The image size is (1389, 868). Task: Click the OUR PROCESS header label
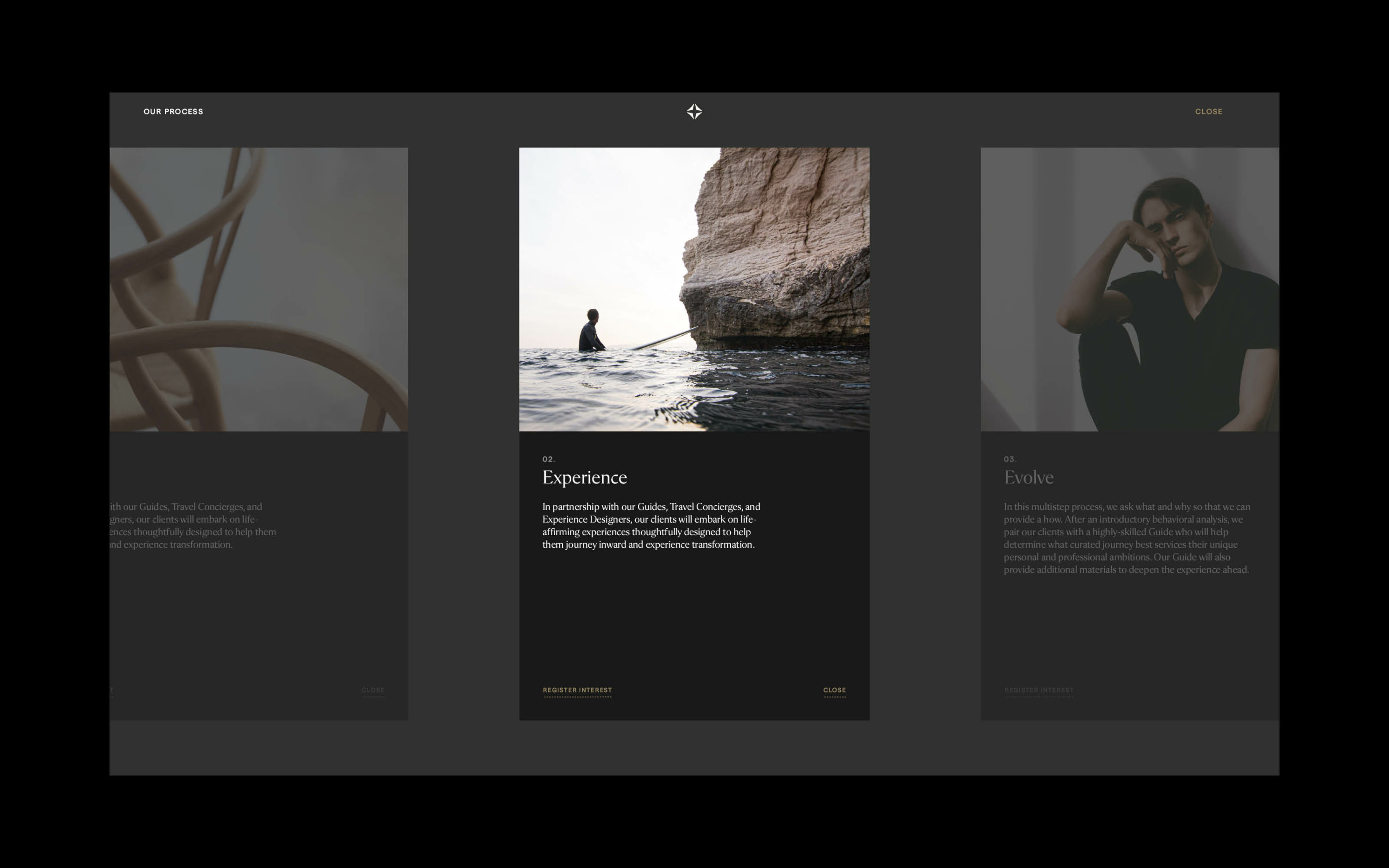point(173,112)
